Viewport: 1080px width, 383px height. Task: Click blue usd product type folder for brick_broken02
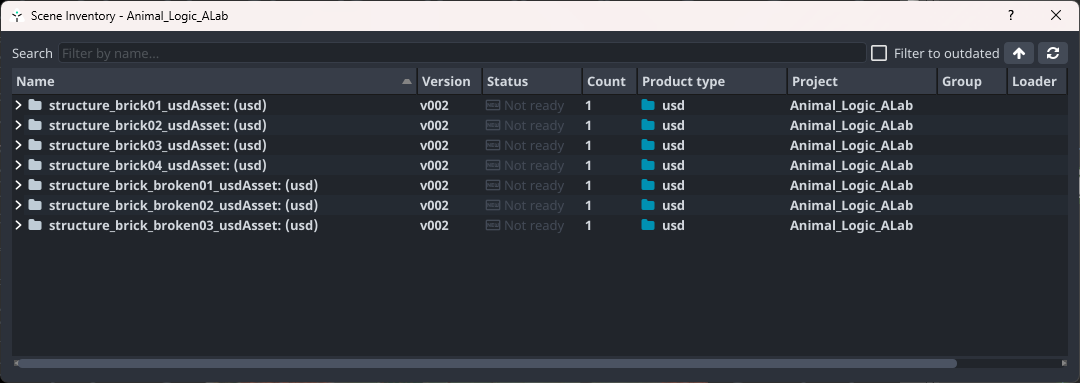648,205
